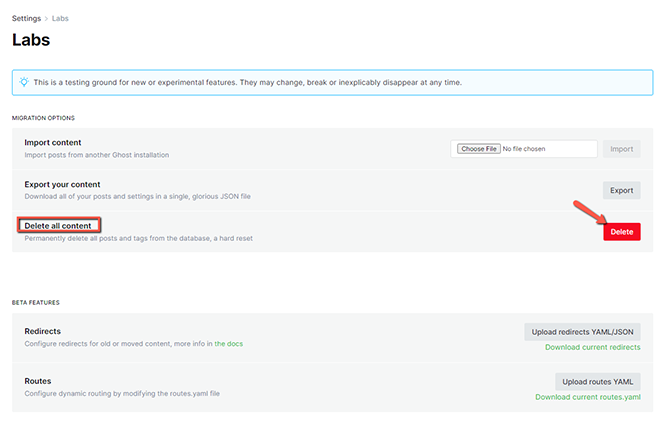The width and height of the screenshot is (670, 431).
Task: Click the 'No file chosen' file field
Action: coord(547,149)
